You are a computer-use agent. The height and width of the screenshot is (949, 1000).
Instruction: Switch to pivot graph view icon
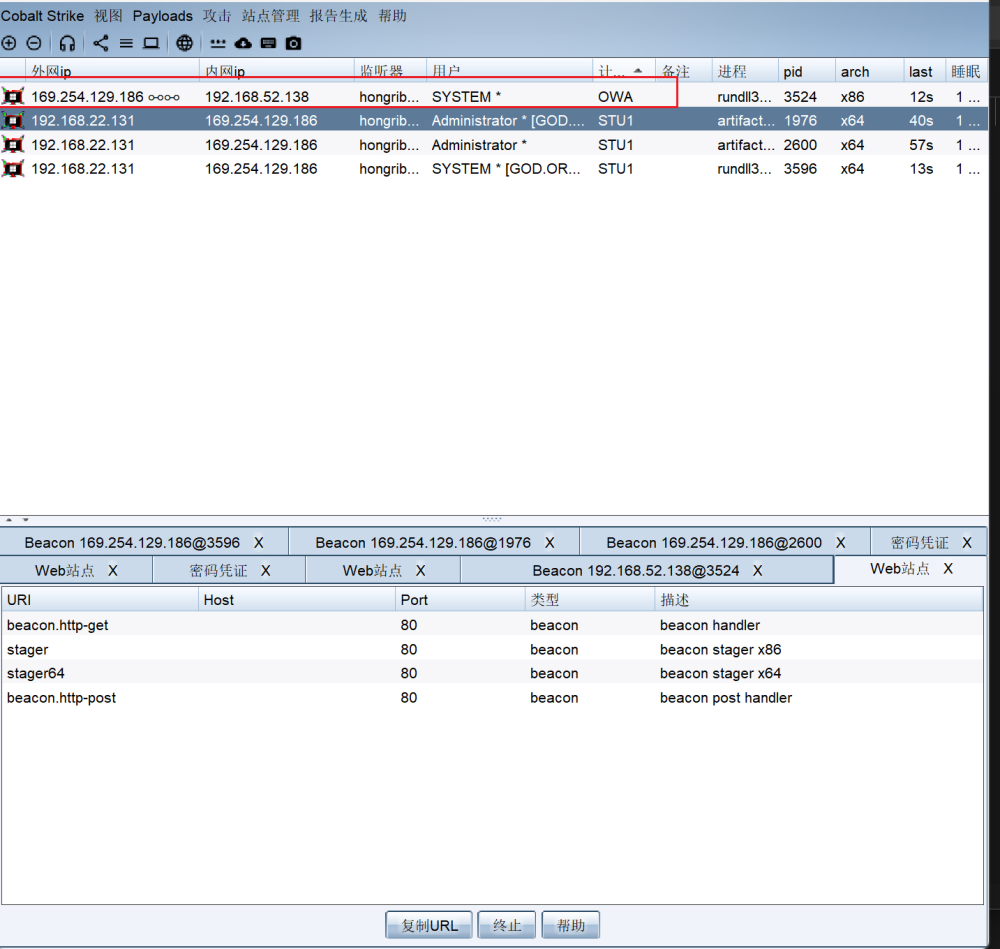click(101, 43)
